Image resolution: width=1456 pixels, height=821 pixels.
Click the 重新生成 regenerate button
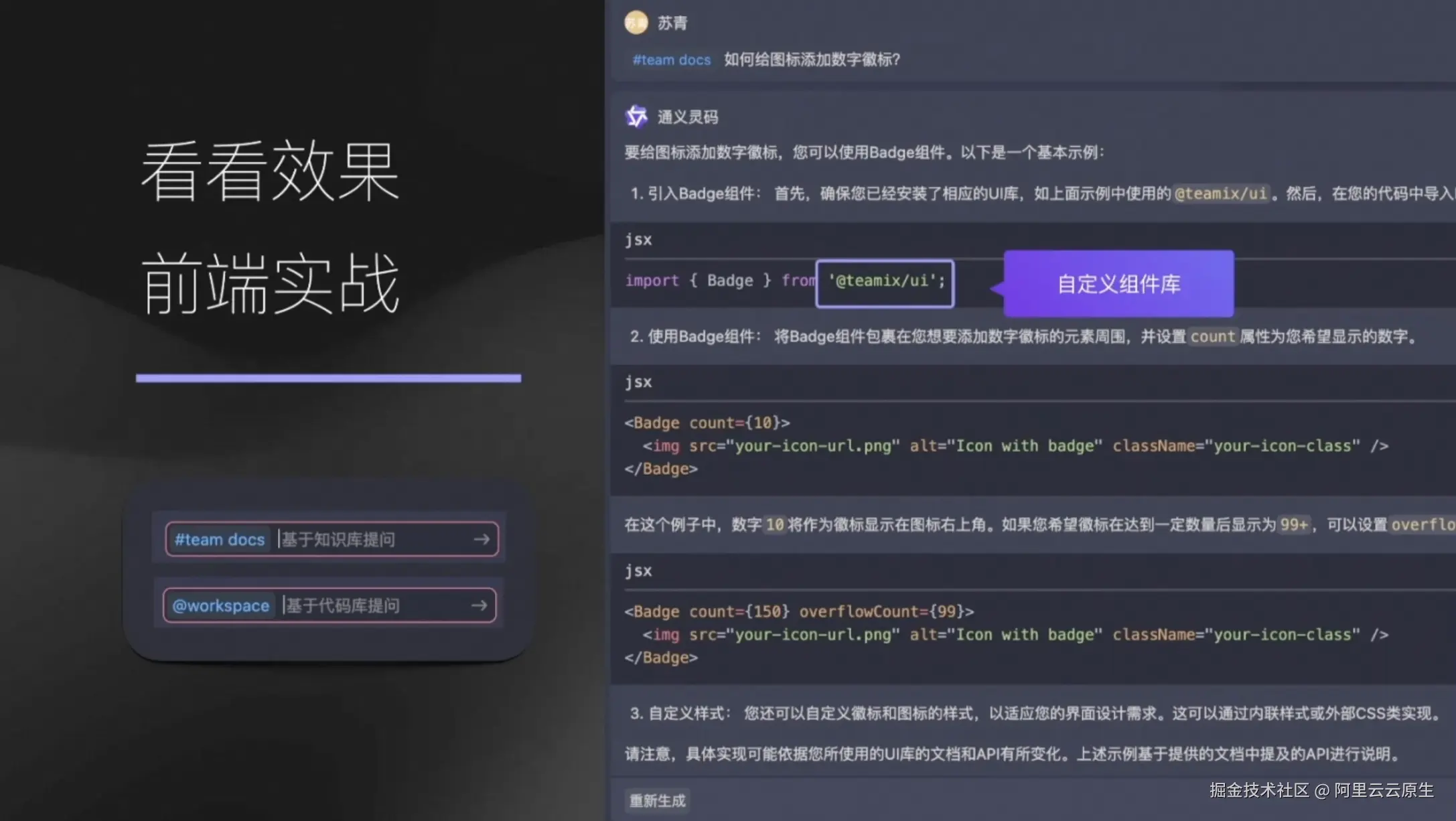click(x=657, y=800)
